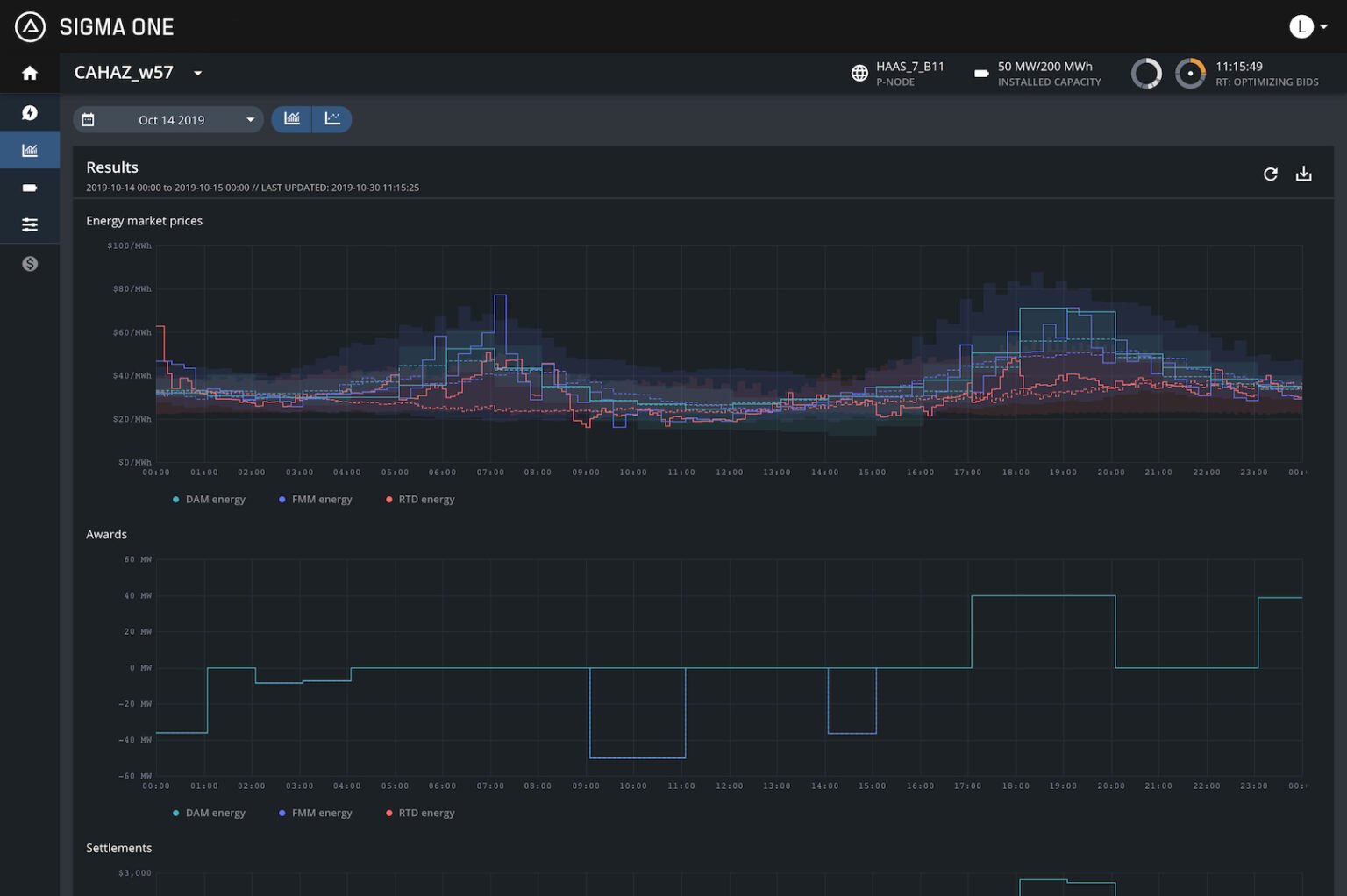The image size is (1347, 896).
Task: Open the parameter sliders sidebar icon
Action: point(29,224)
